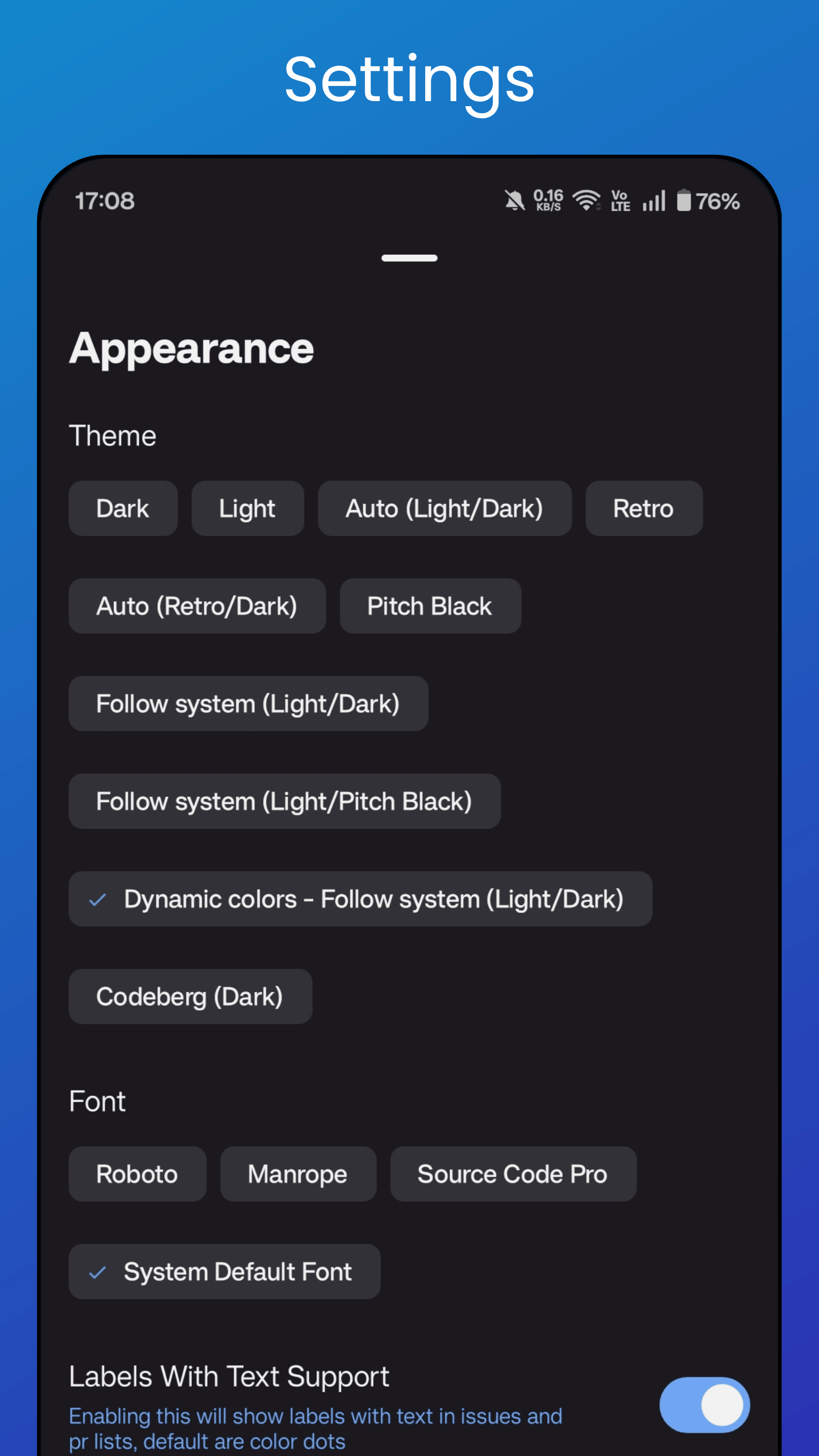Tap the battery indicator icon
Viewport: 819px width, 1456px height.
(684, 200)
